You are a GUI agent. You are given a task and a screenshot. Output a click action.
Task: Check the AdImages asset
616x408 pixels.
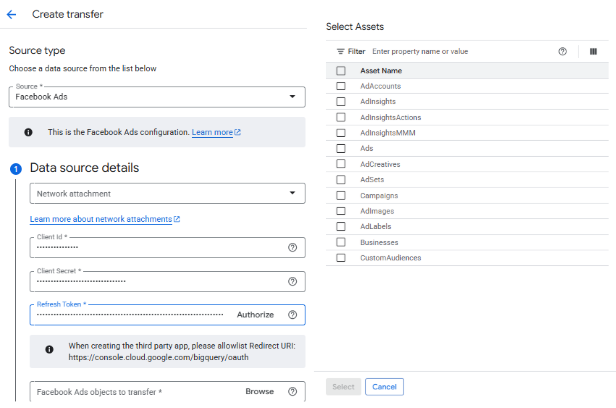tap(341, 211)
